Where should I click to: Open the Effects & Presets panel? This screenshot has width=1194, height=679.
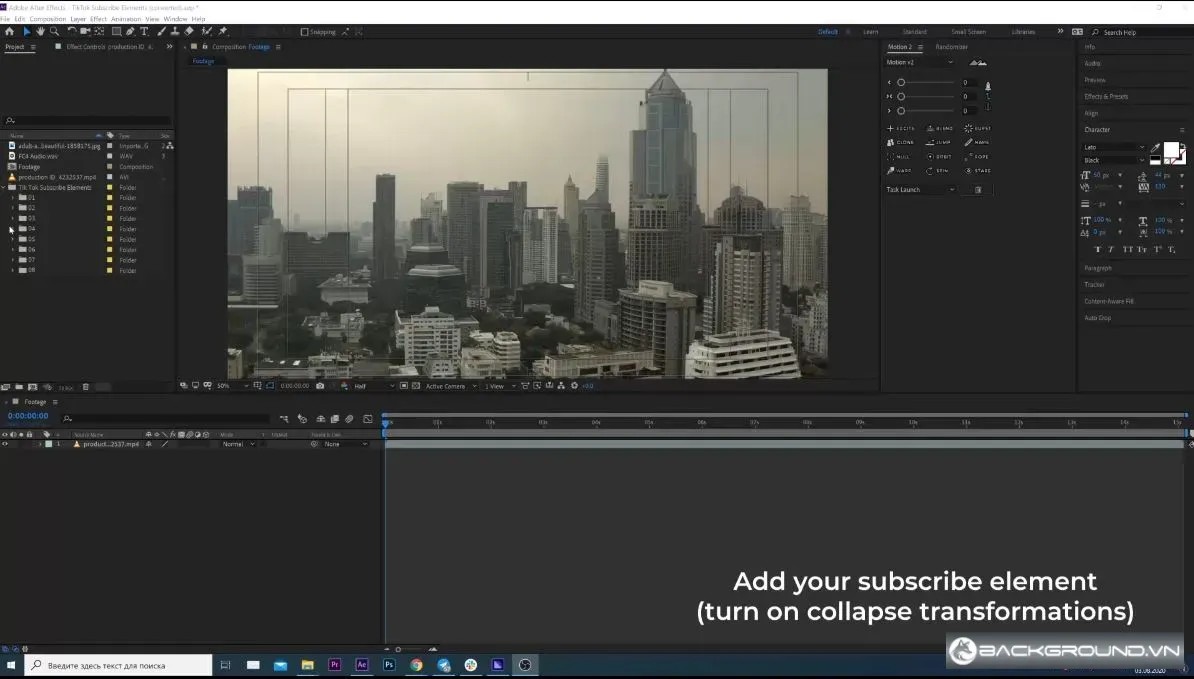(x=1106, y=97)
